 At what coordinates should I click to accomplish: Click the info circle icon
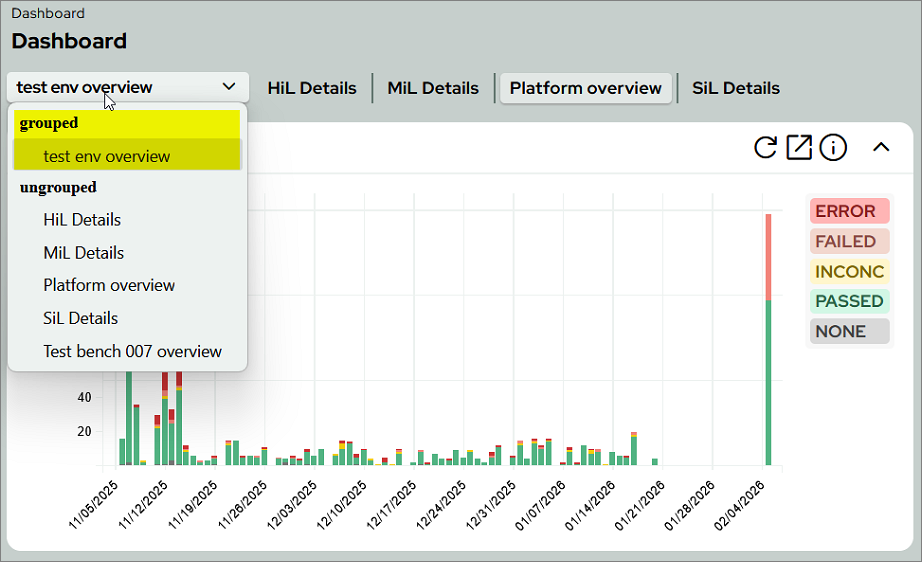point(833,148)
